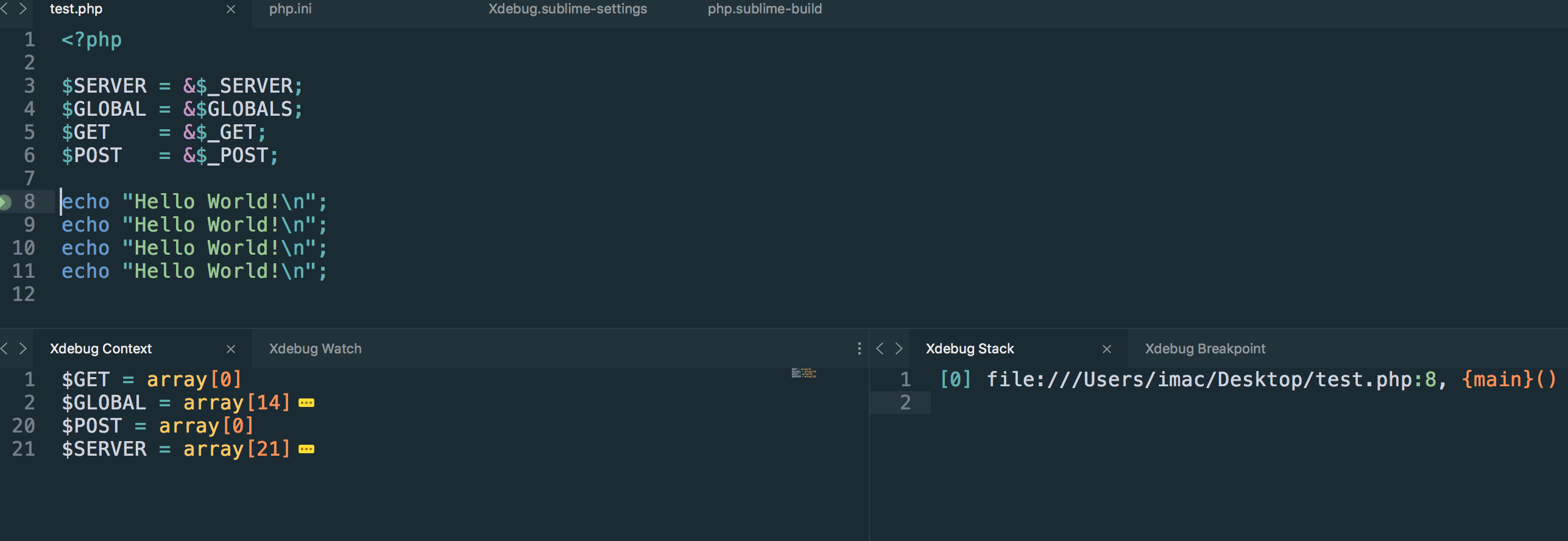Close the Xdebug Context tab
This screenshot has width=1568, height=541.
pyautogui.click(x=231, y=349)
